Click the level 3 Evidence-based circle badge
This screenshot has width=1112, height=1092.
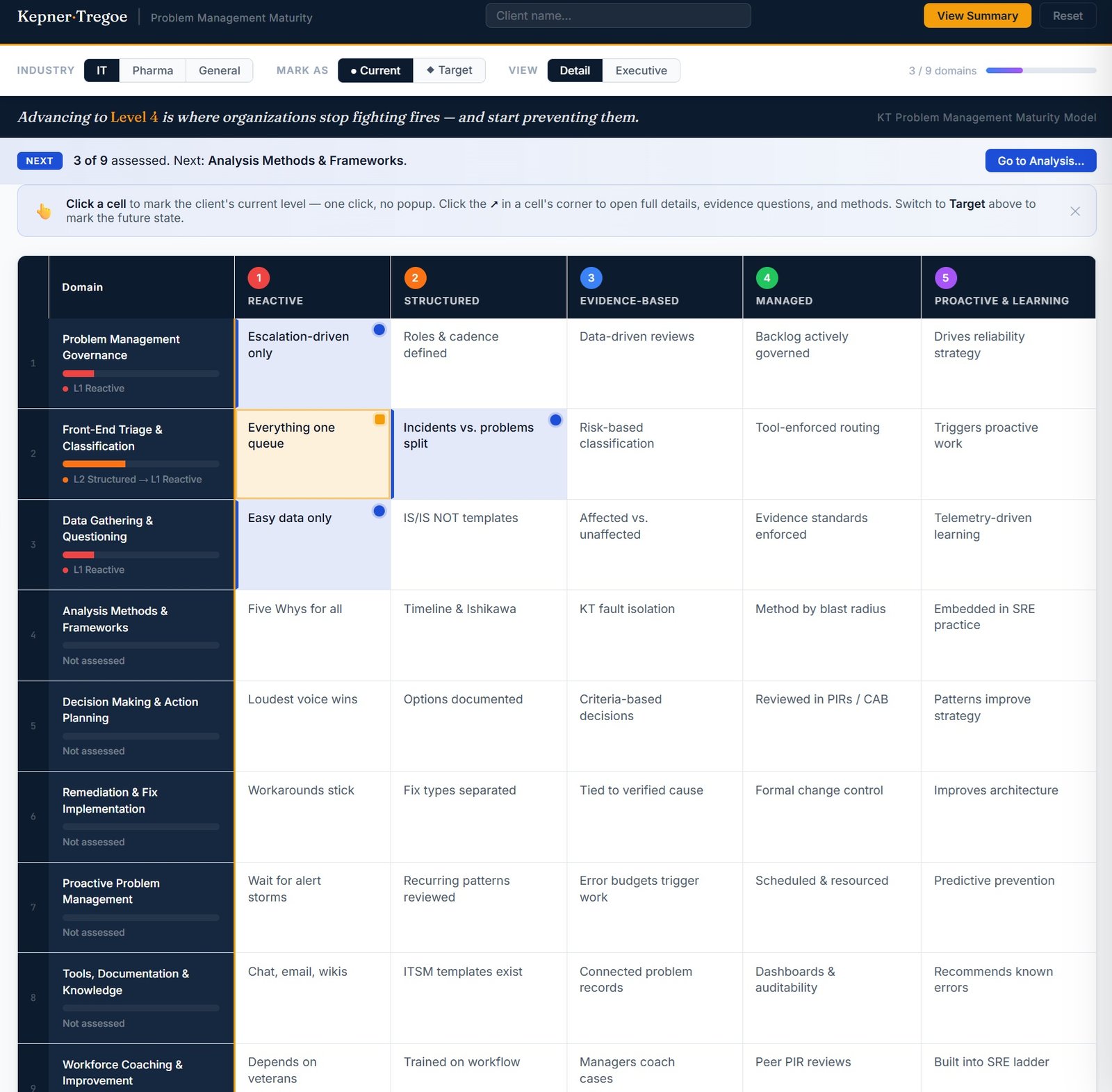(591, 278)
